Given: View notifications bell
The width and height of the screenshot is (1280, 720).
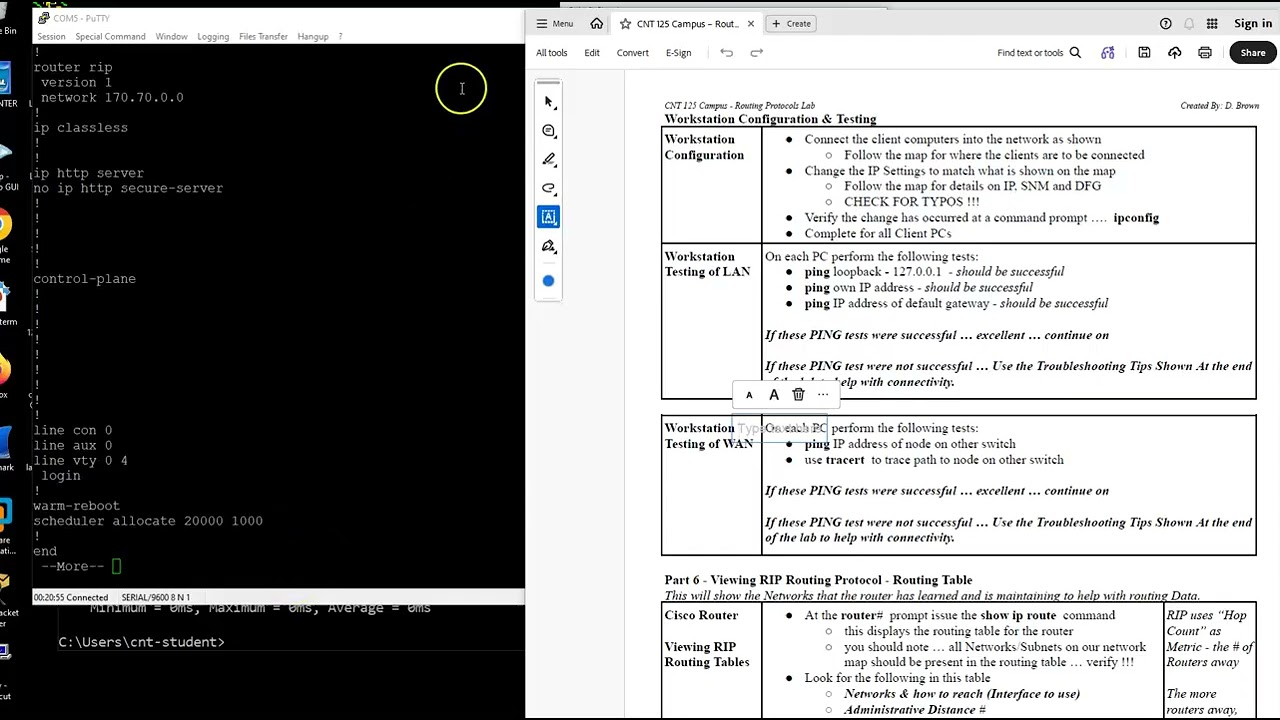Looking at the screenshot, I should tap(1189, 24).
